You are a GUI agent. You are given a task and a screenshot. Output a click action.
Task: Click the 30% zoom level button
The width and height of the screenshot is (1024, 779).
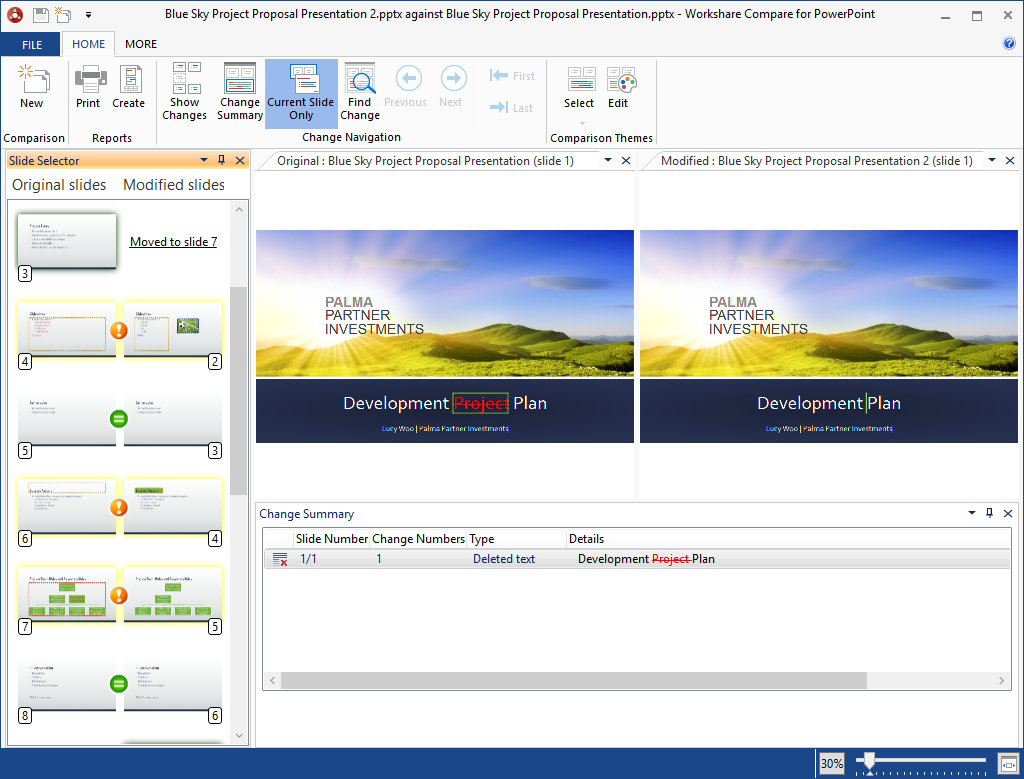tap(831, 763)
